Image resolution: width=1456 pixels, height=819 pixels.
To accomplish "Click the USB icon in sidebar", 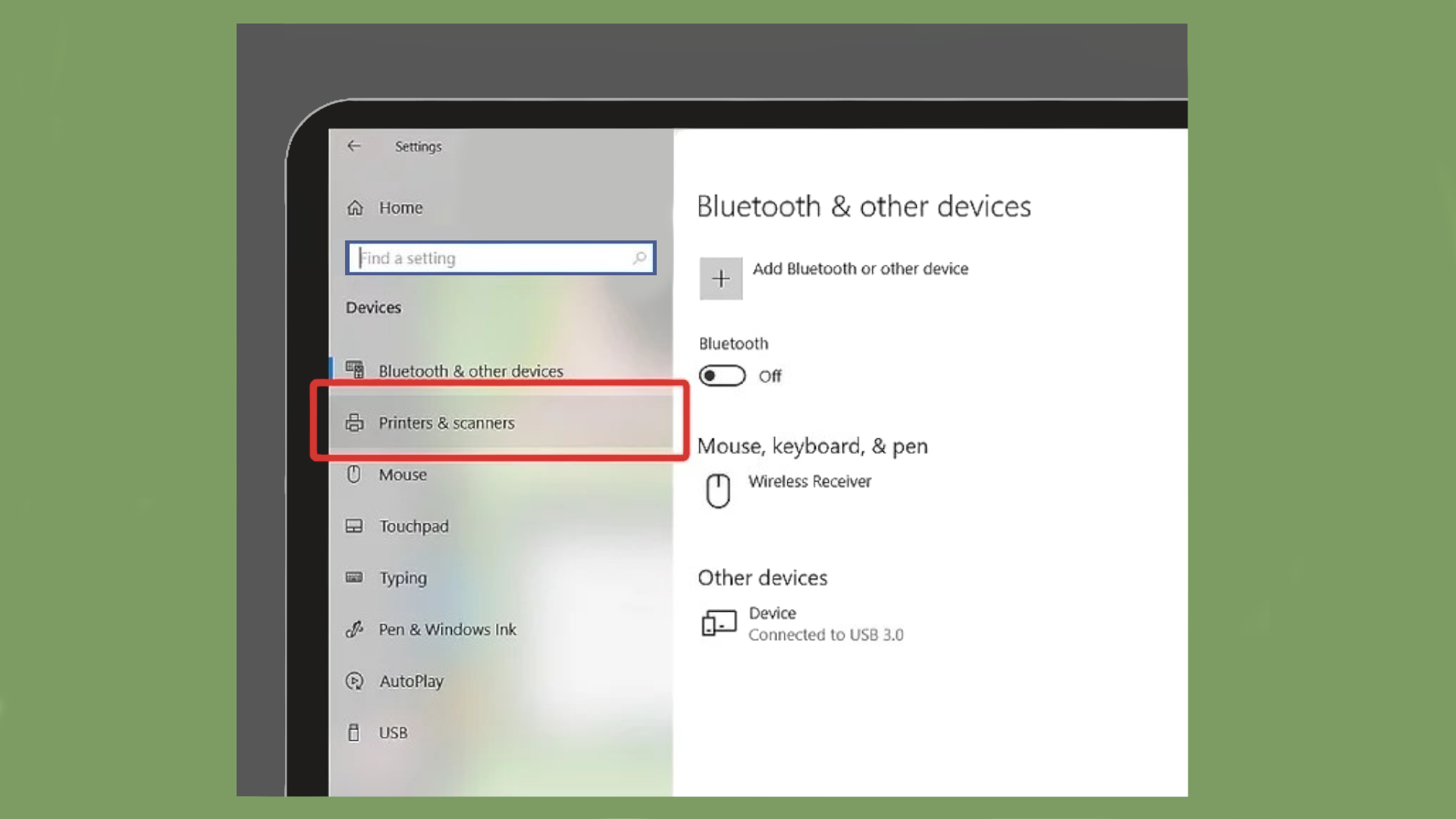I will pos(353,733).
